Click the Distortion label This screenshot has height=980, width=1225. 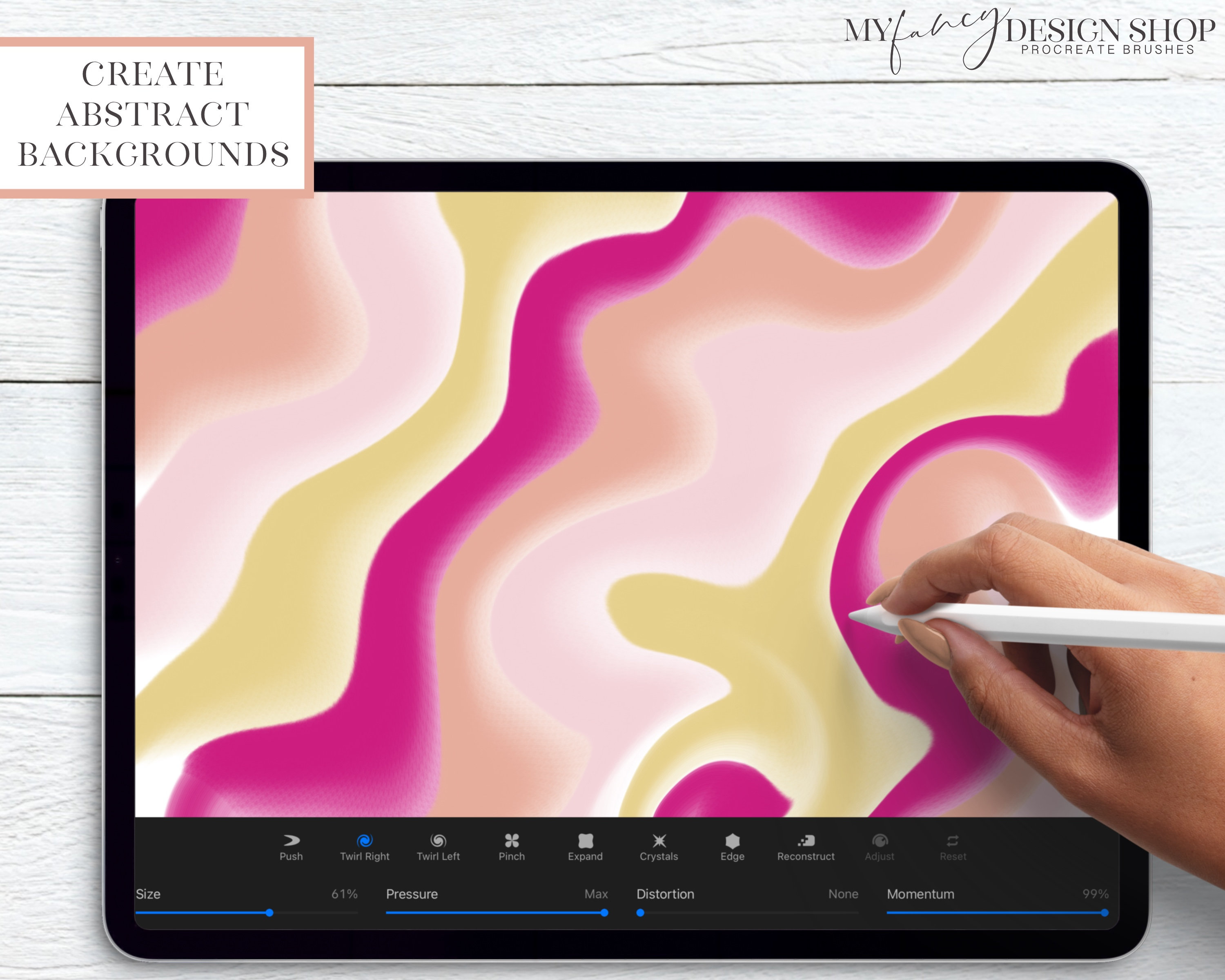pyautogui.click(x=665, y=894)
